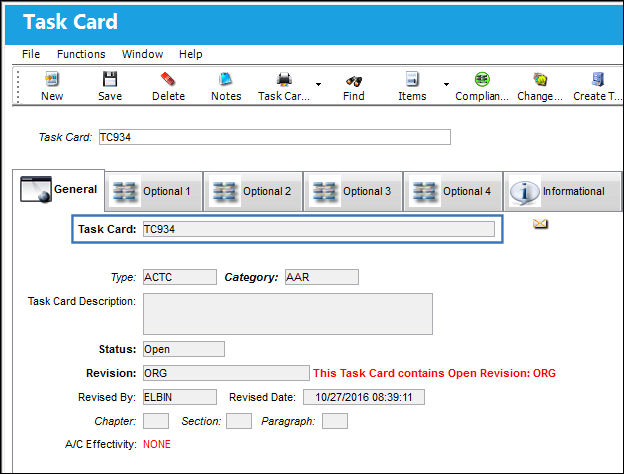Expand the Task Card print dropdown arrow
Screen dimensions: 624x474
tap(318, 84)
